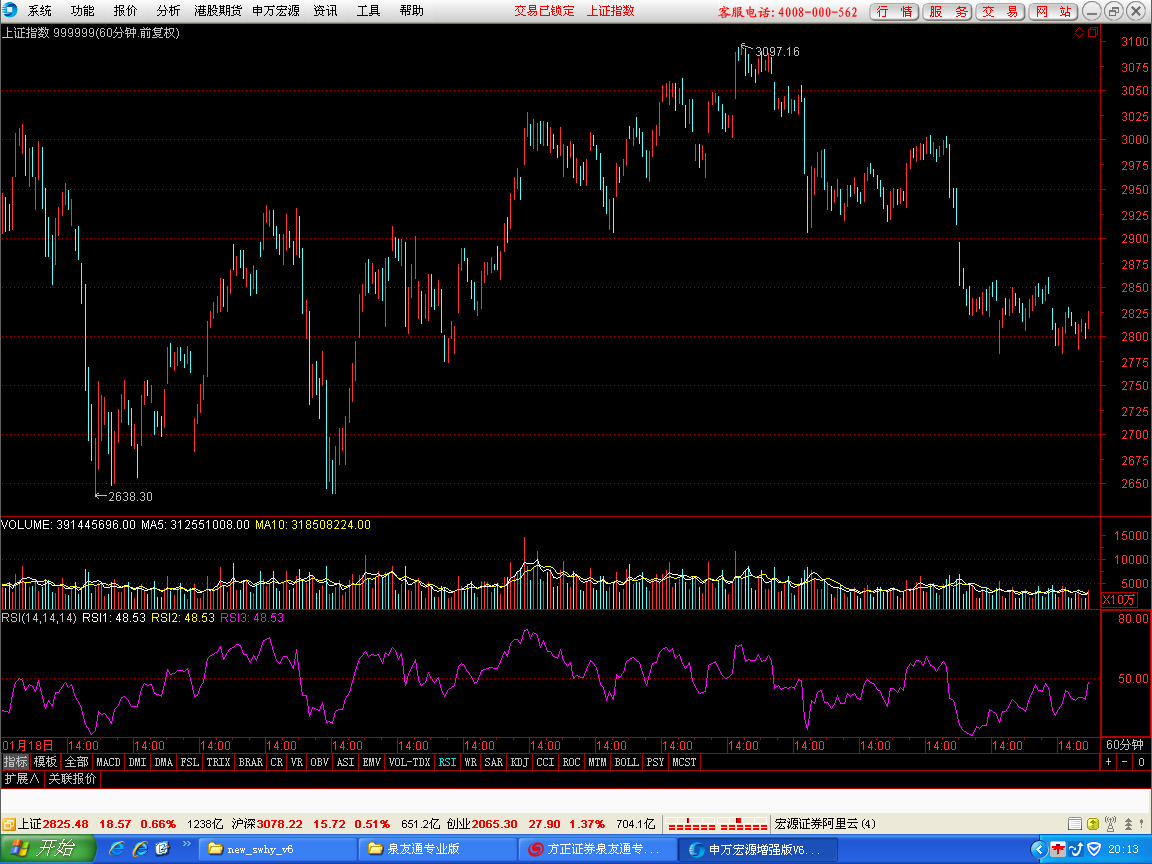Select the KDJ indicator
The image size is (1152, 864).
[519, 762]
